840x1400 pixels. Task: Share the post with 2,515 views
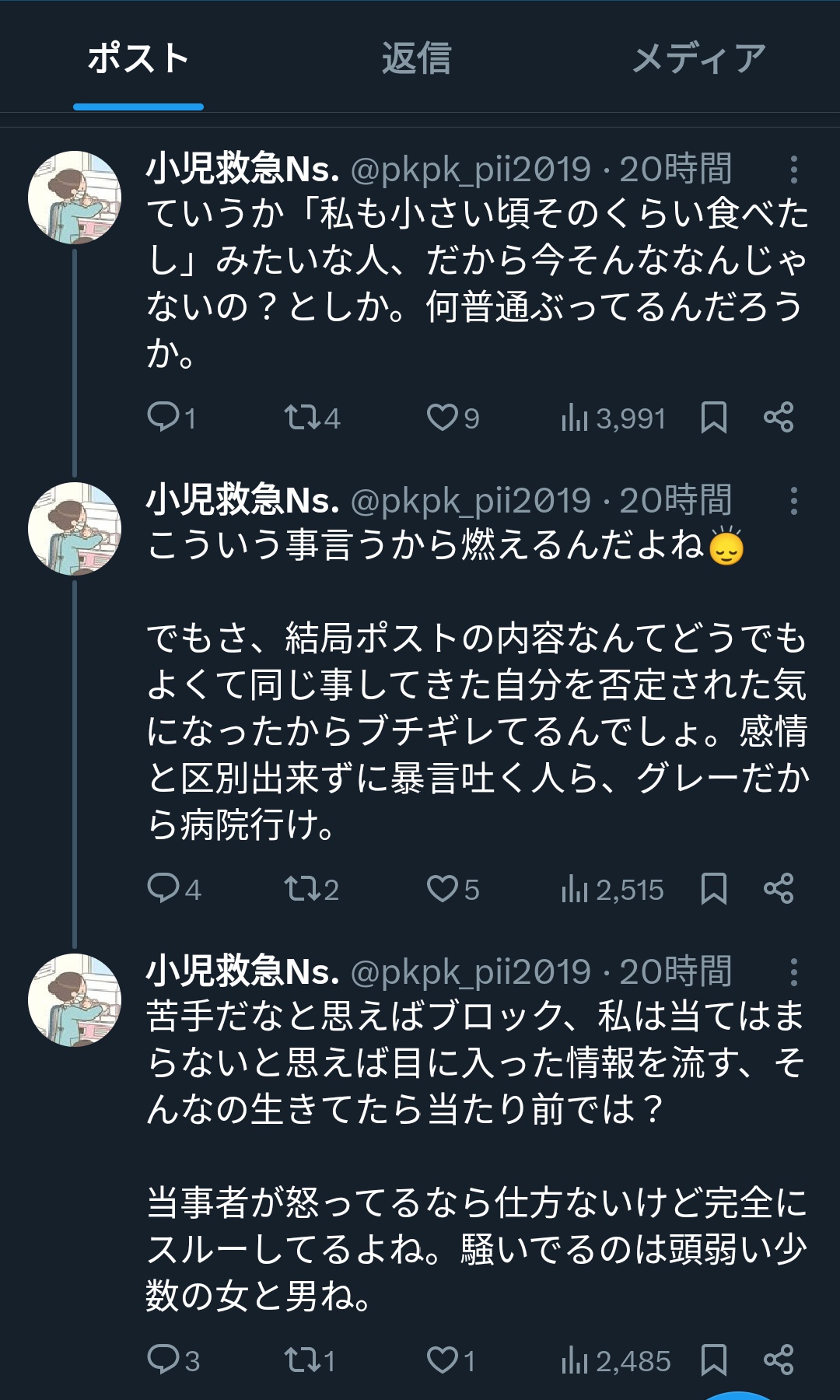(x=779, y=888)
